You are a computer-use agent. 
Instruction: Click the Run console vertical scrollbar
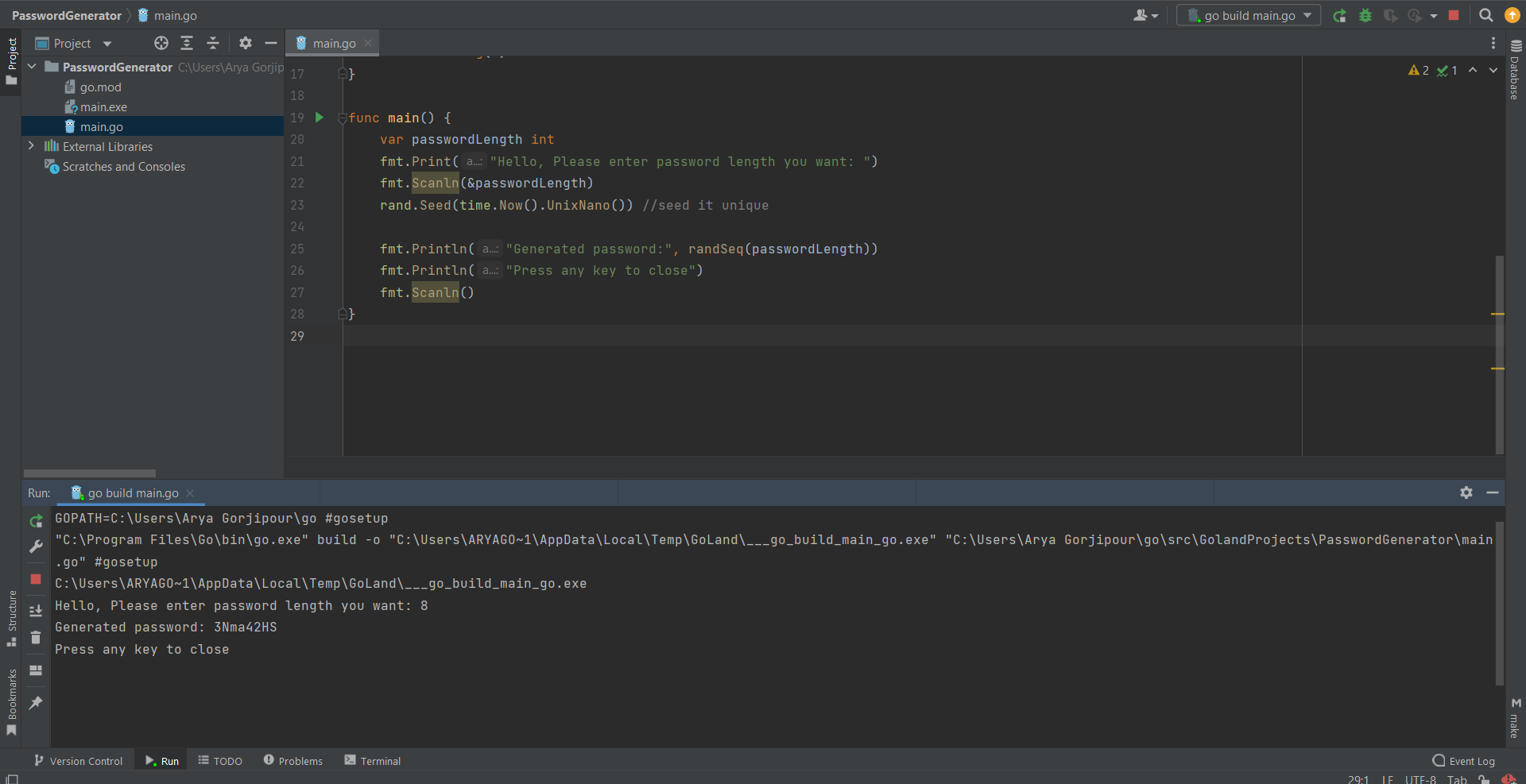coord(1500,604)
